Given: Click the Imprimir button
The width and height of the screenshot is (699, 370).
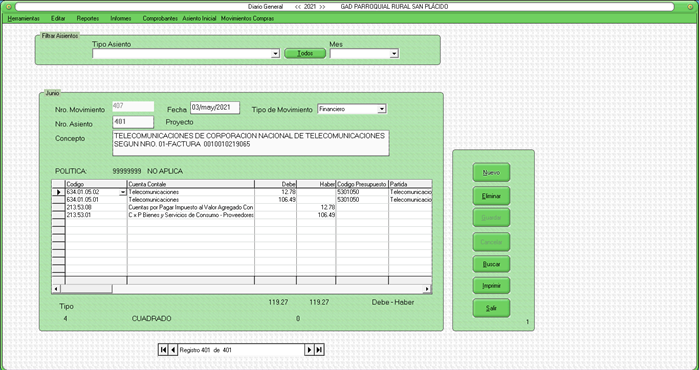Looking at the screenshot, I should (491, 286).
